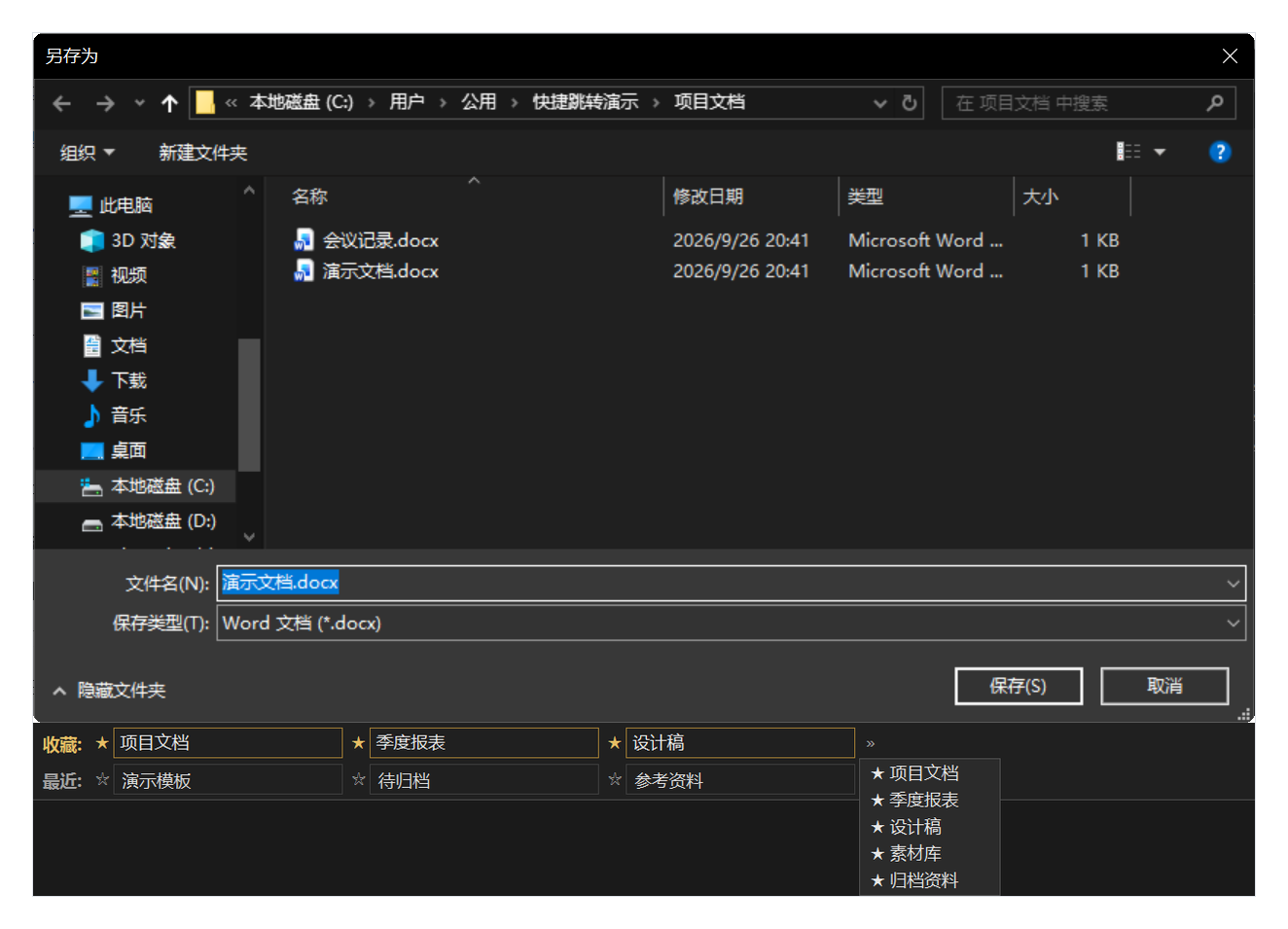The image size is (1288, 929).
Task: Open the 保存类型 combo box
Action: click(x=731, y=624)
